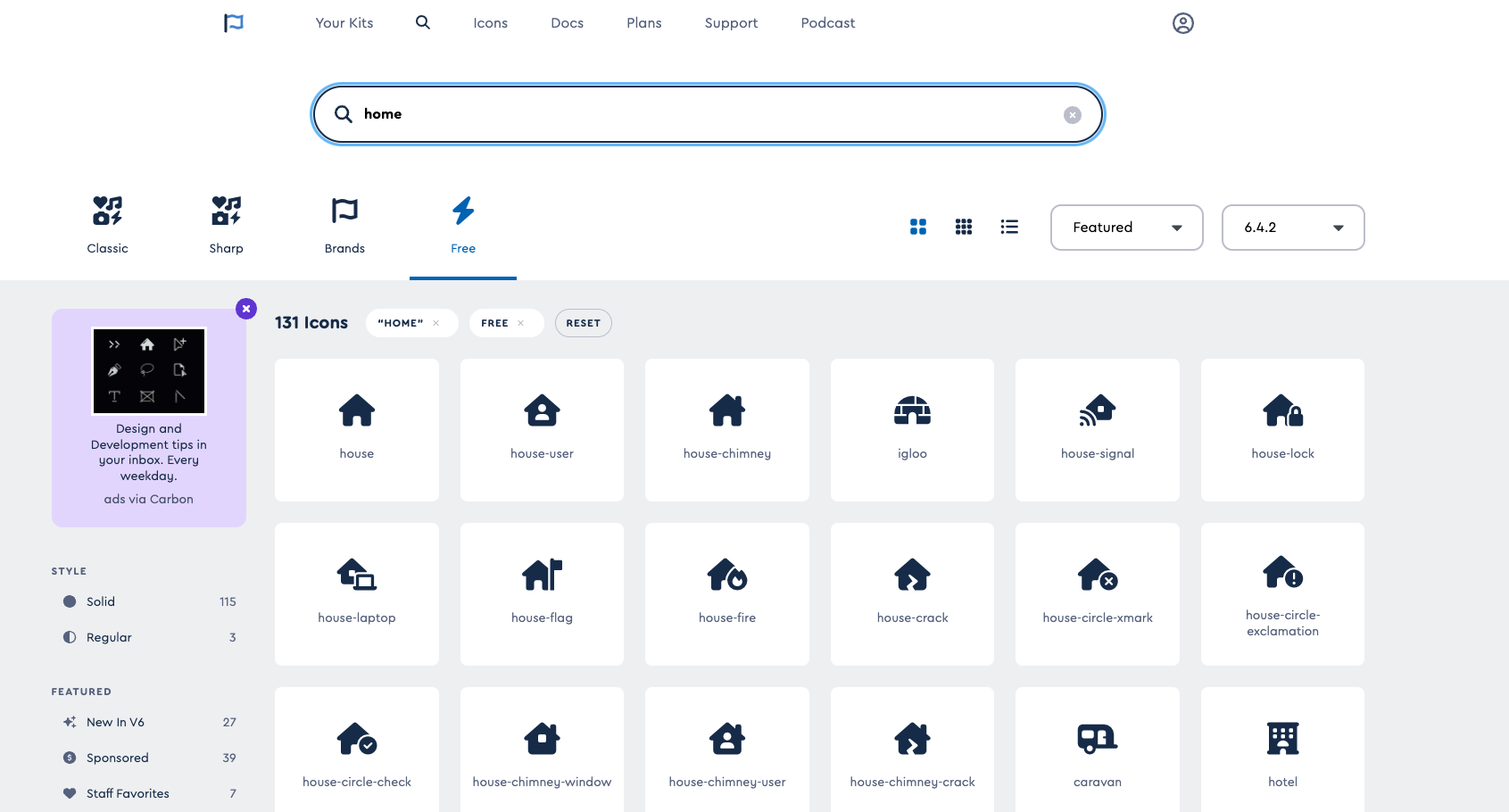The width and height of the screenshot is (1509, 812).
Task: Select the house-flag icon
Action: tap(542, 594)
